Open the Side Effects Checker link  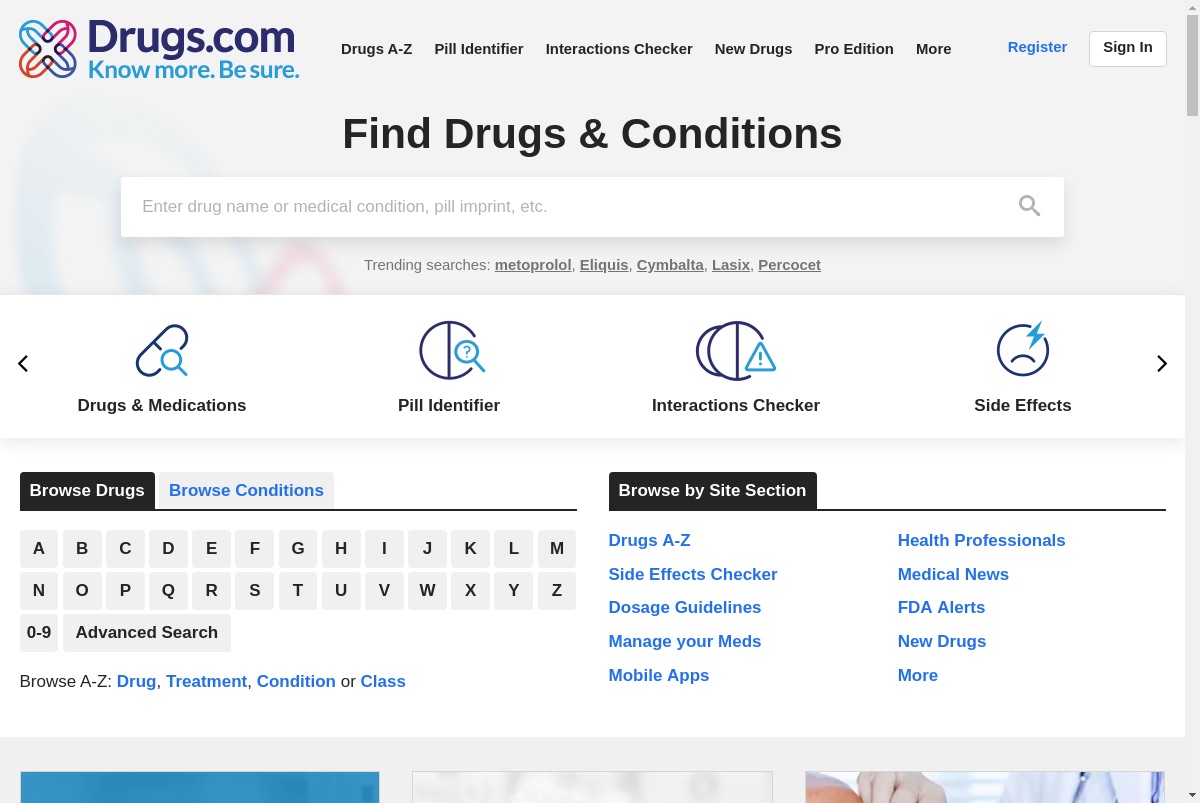click(x=693, y=575)
